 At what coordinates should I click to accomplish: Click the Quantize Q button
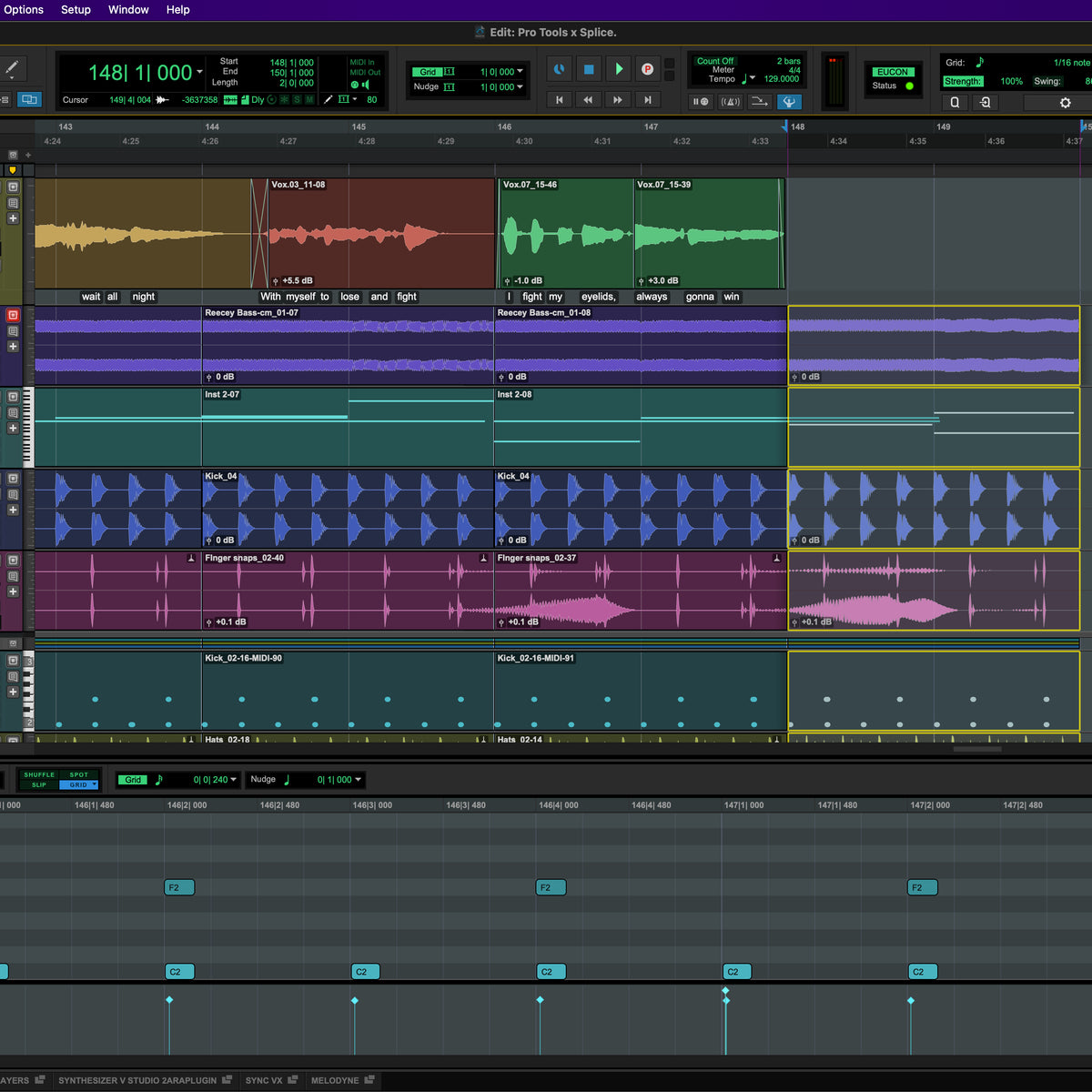click(x=955, y=103)
